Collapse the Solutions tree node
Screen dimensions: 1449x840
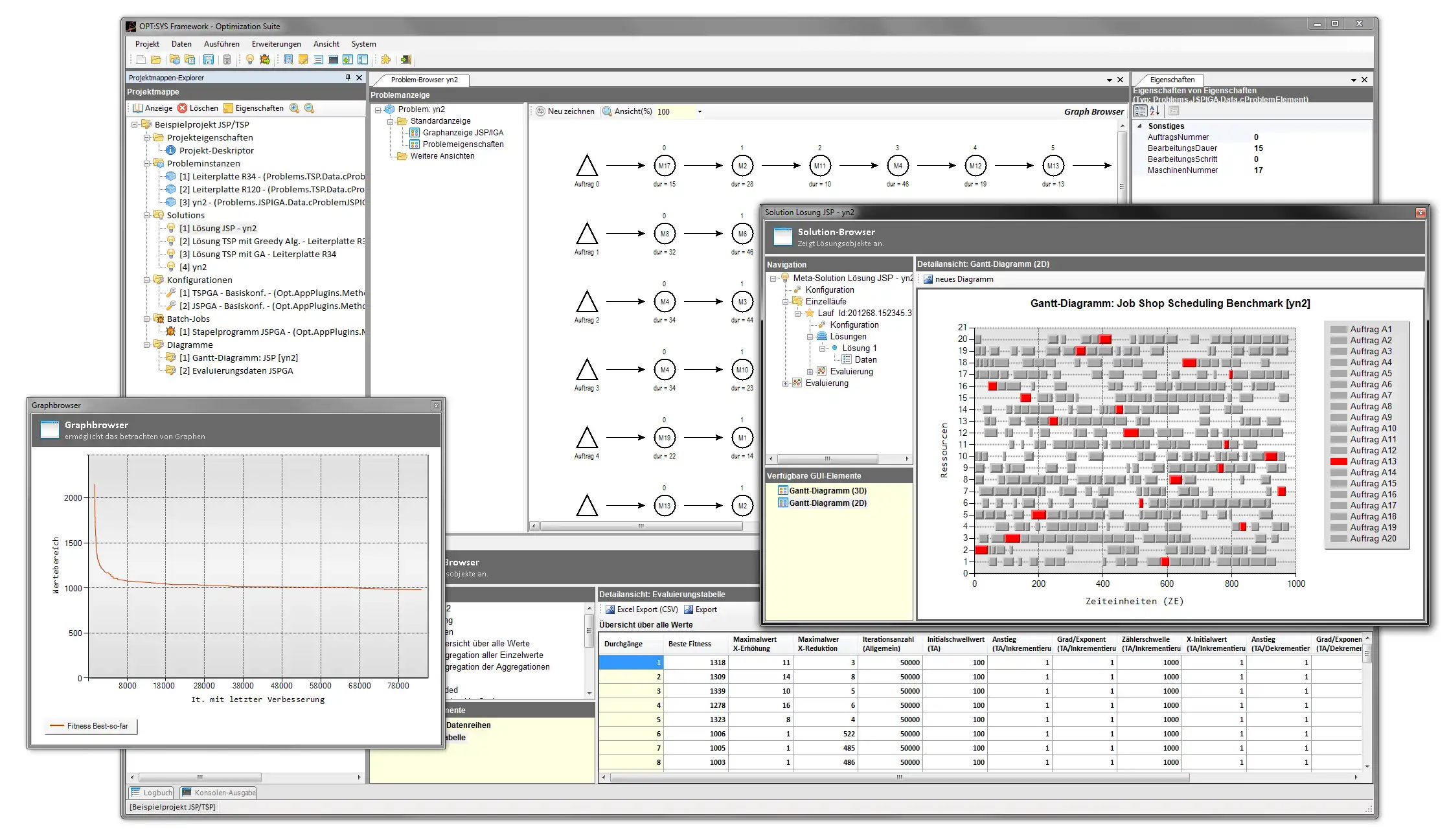point(147,215)
